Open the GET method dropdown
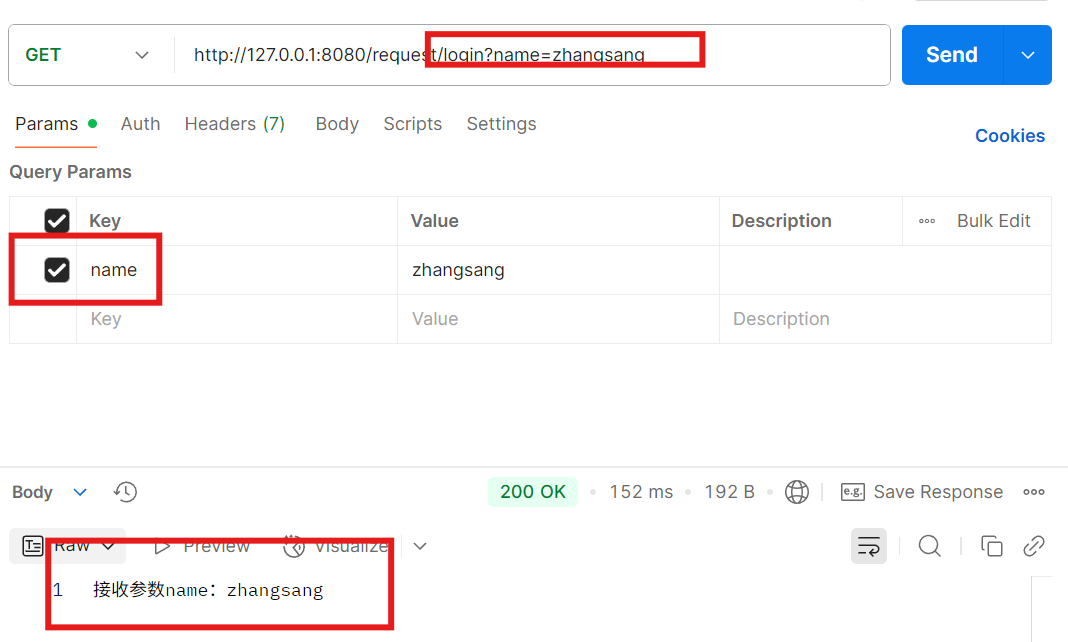Screen dimensions: 1068x642 87,55
